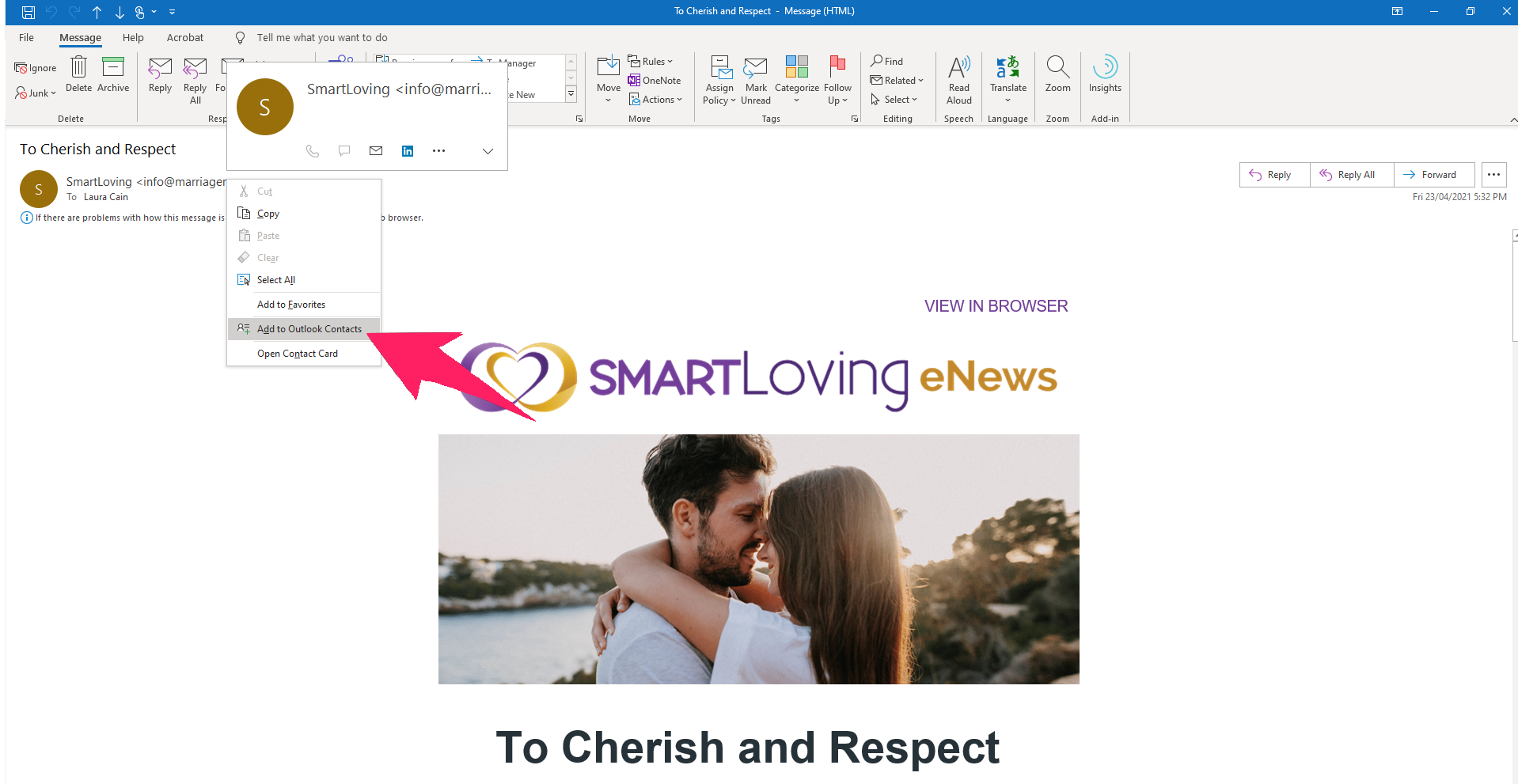Open the Translate tool
1518x784 pixels.
click(x=1008, y=76)
